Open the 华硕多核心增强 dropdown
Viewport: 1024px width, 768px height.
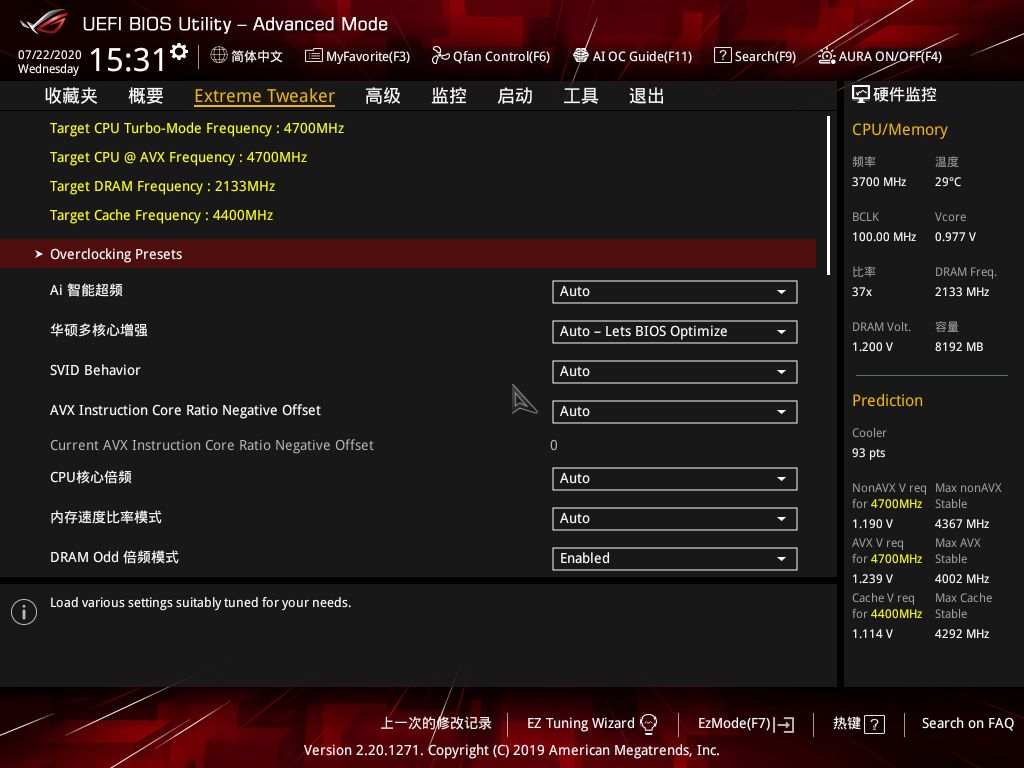click(674, 332)
